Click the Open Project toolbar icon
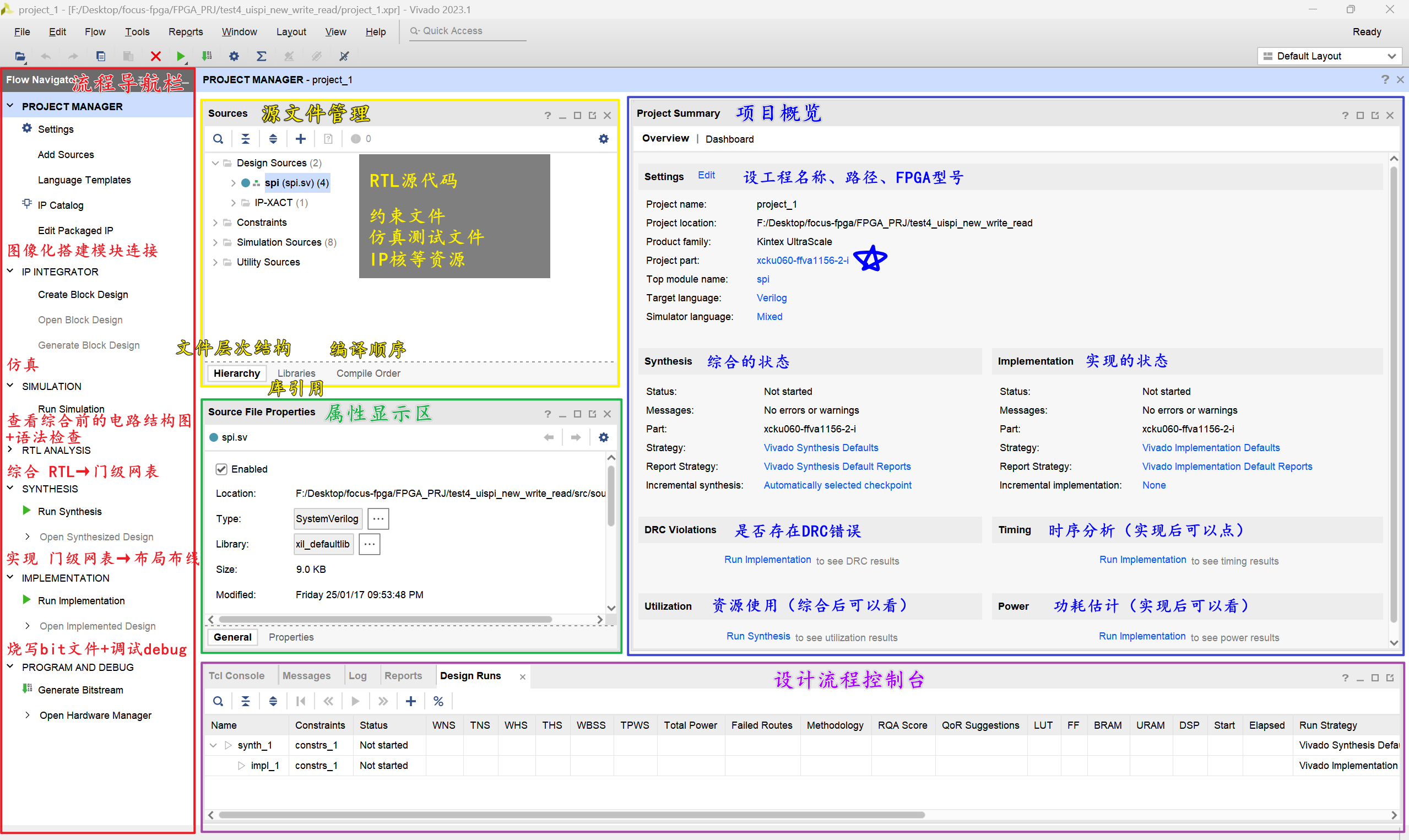Screen dimensions: 1409x840 pyautogui.click(x=20, y=56)
